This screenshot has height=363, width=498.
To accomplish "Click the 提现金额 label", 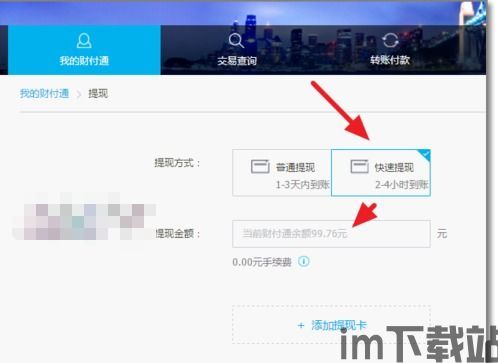I will [177, 234].
